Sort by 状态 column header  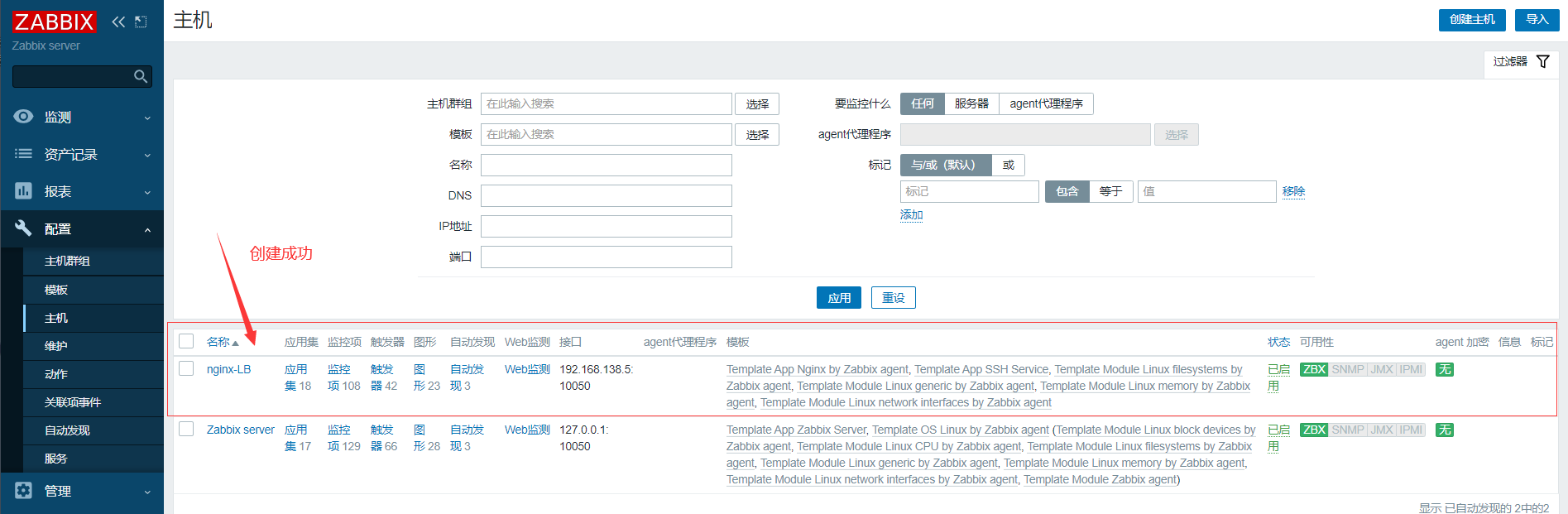click(x=1278, y=342)
